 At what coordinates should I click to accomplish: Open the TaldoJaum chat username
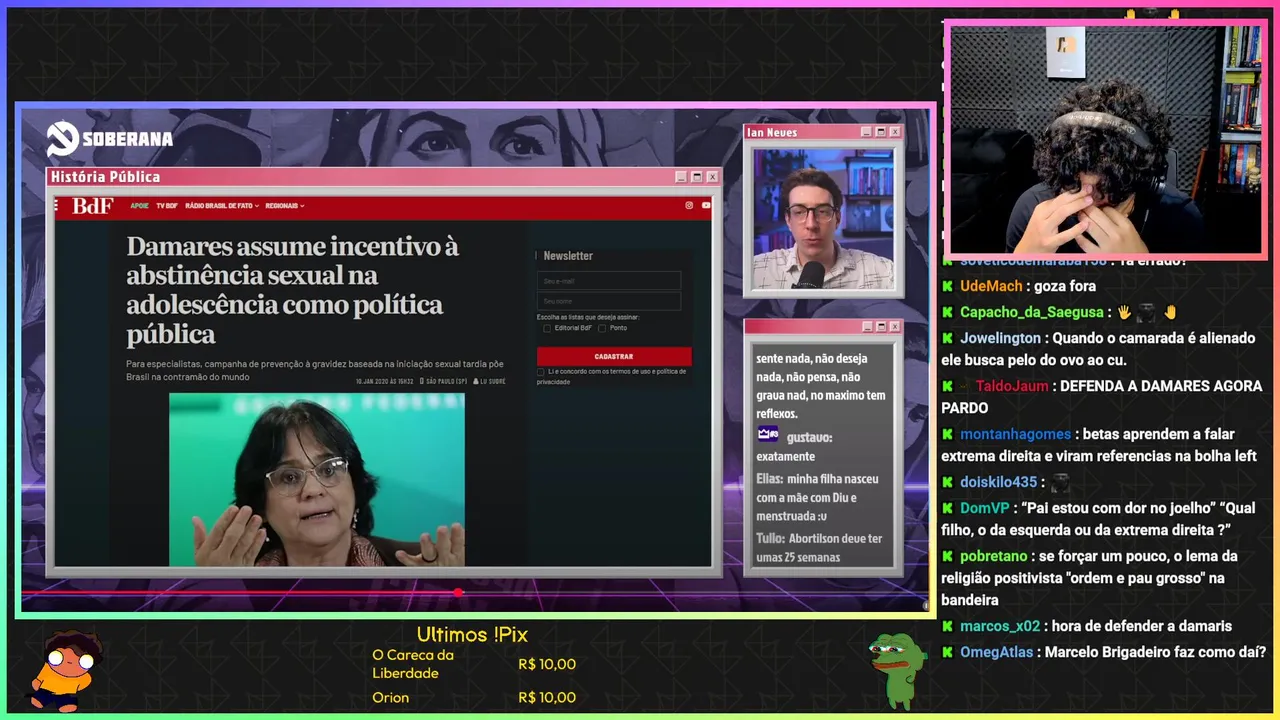point(1012,386)
